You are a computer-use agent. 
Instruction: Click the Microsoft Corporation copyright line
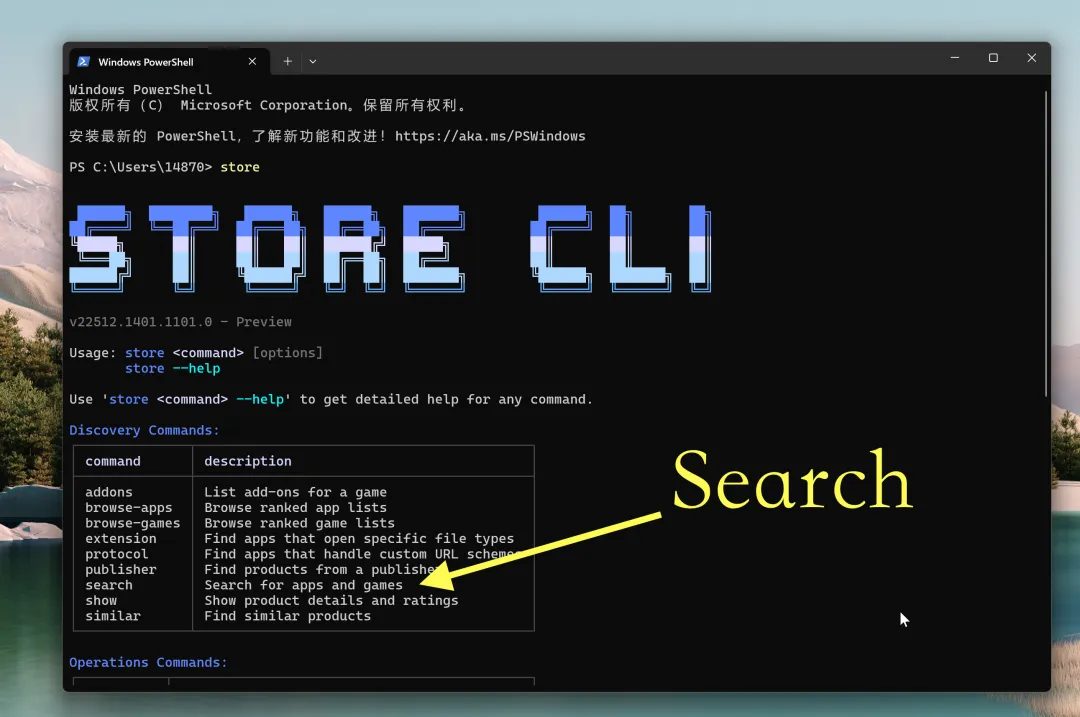(267, 105)
